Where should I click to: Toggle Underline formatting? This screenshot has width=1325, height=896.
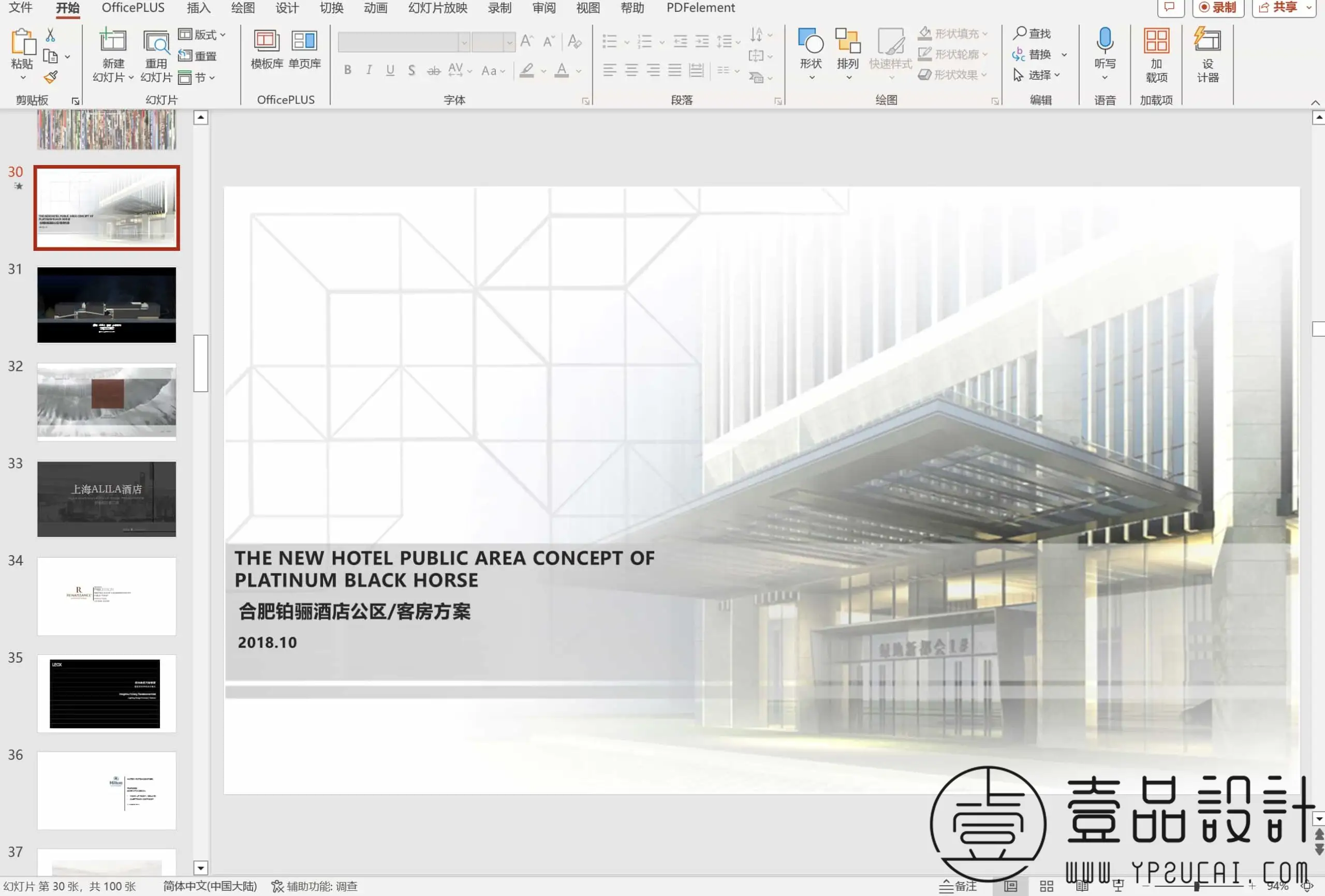click(x=390, y=70)
